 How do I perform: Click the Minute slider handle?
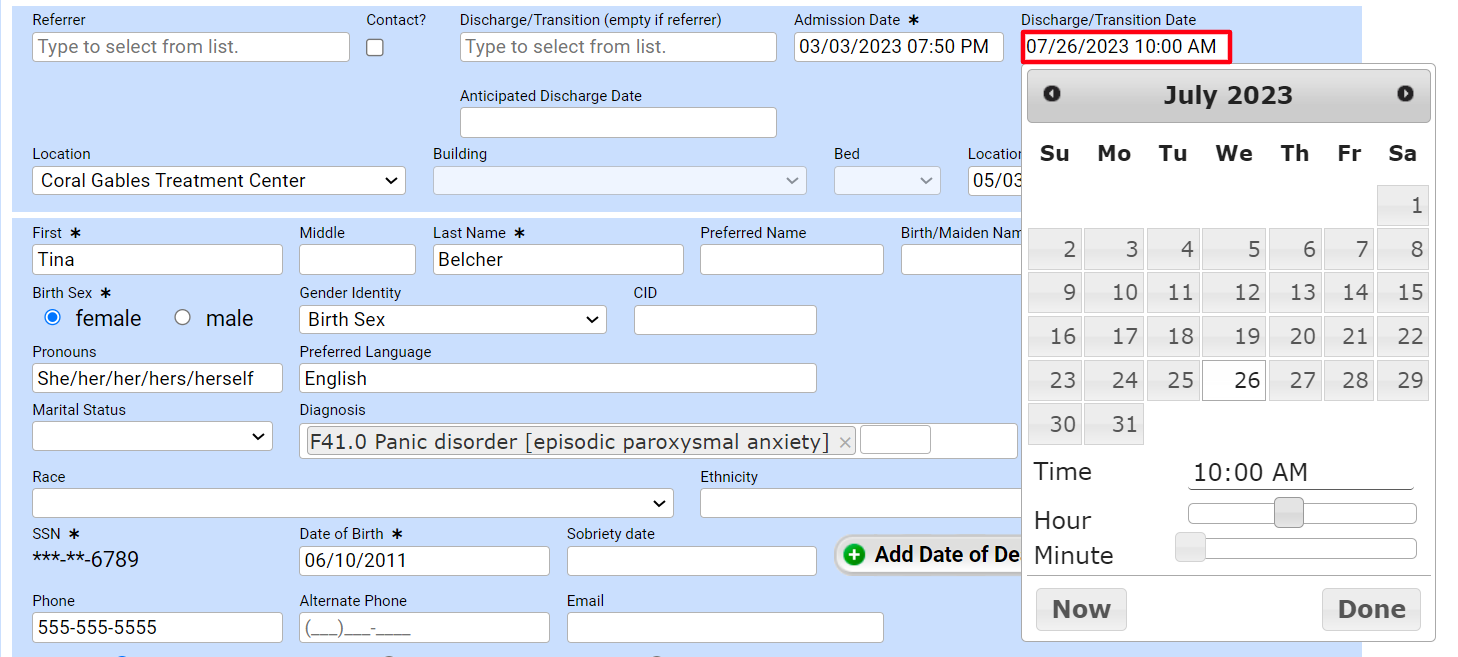click(1190, 548)
